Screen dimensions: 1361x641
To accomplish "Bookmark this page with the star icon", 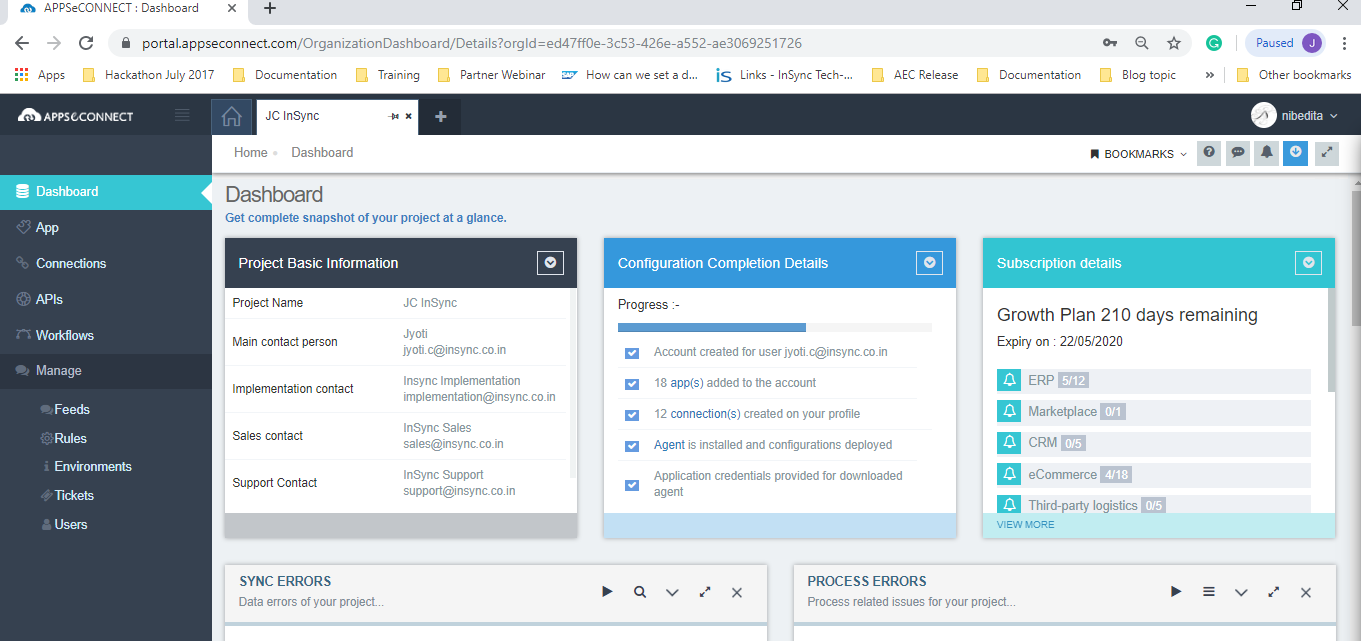I will click(x=1174, y=43).
